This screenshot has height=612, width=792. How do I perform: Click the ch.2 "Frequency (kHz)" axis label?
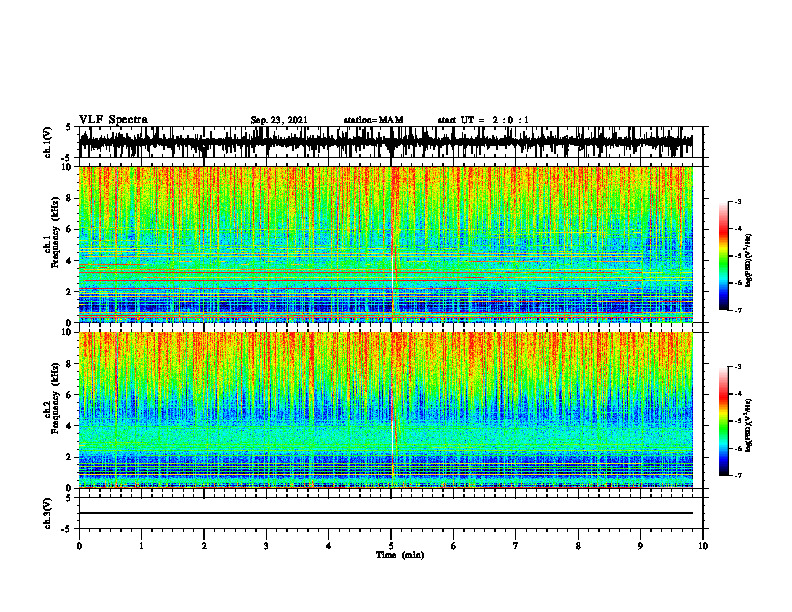point(55,398)
